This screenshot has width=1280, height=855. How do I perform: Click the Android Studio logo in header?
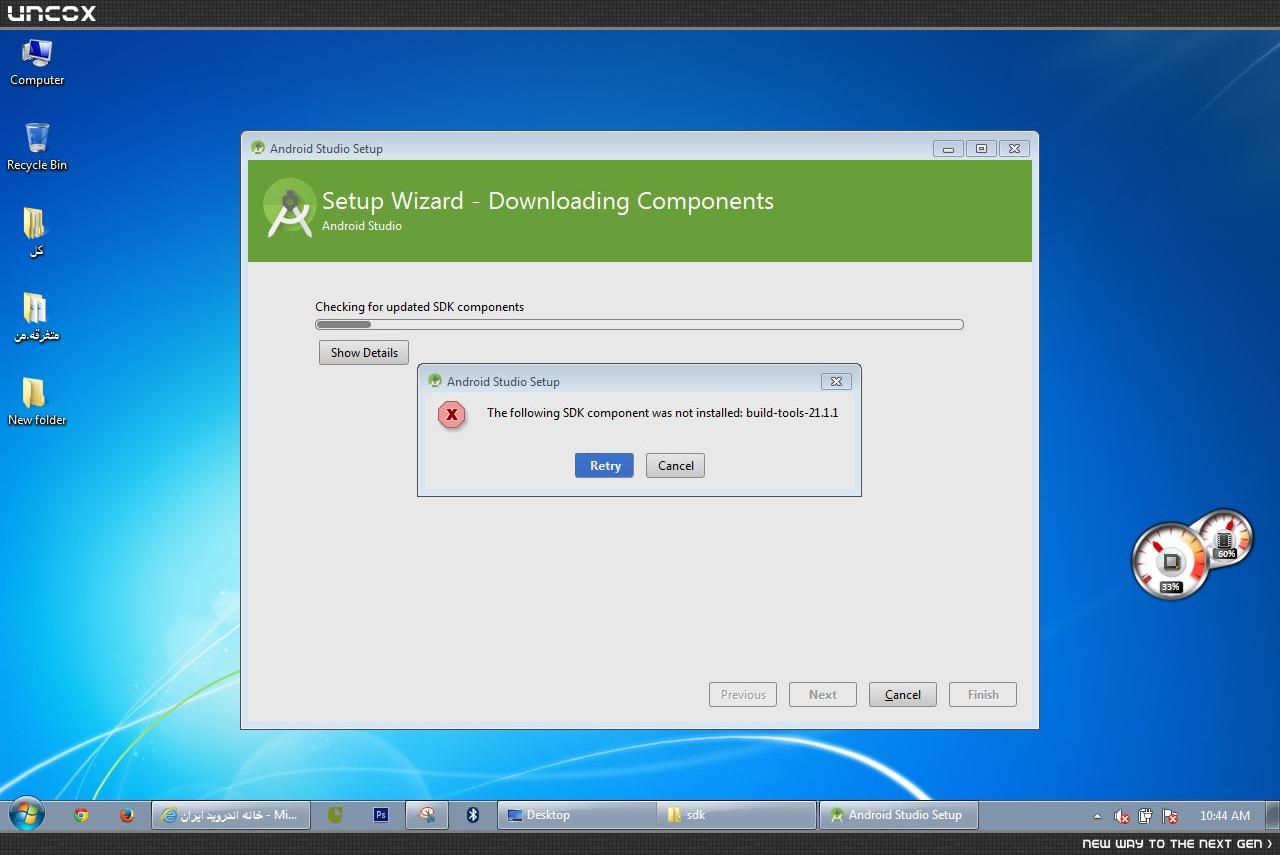(x=289, y=209)
